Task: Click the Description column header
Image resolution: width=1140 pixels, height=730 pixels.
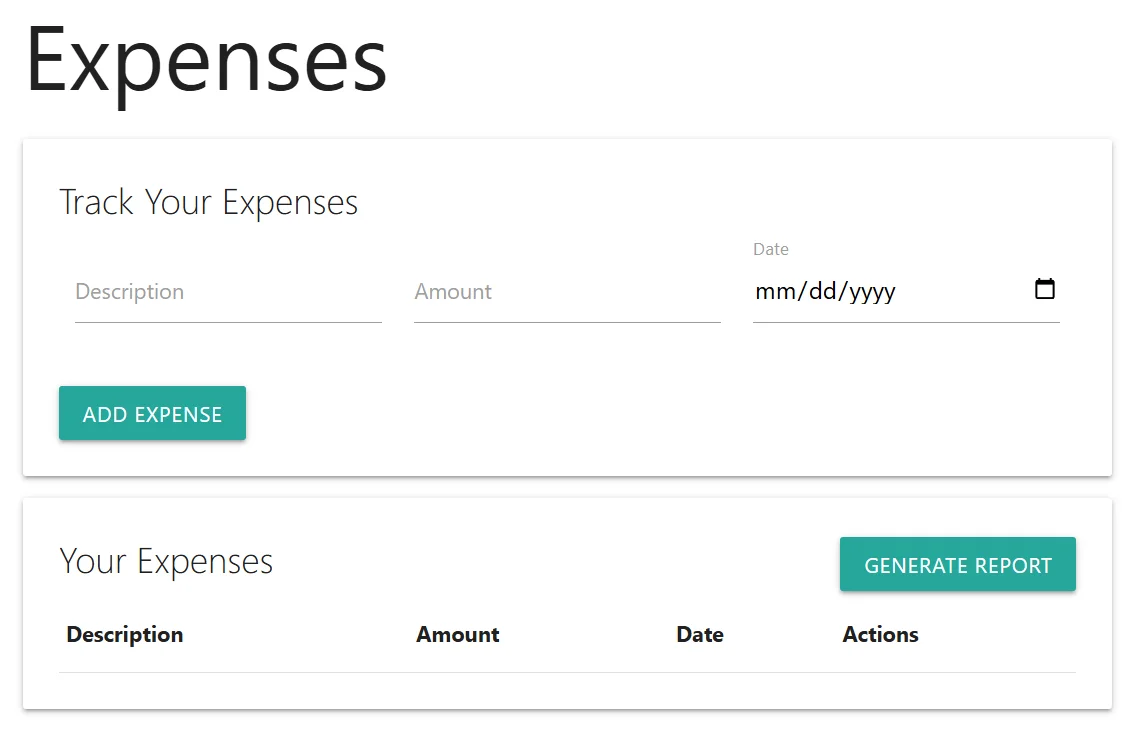Action: 125,634
